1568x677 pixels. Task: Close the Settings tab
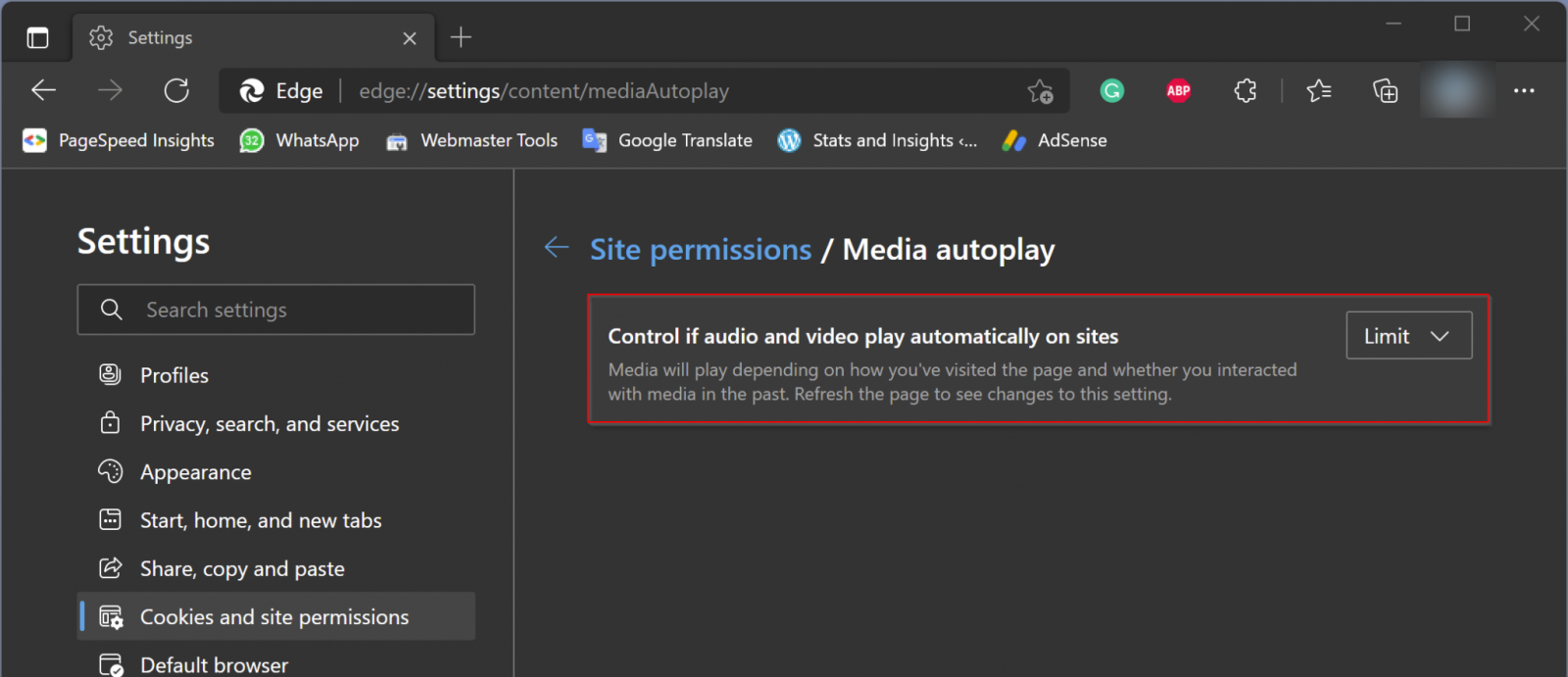[x=410, y=38]
